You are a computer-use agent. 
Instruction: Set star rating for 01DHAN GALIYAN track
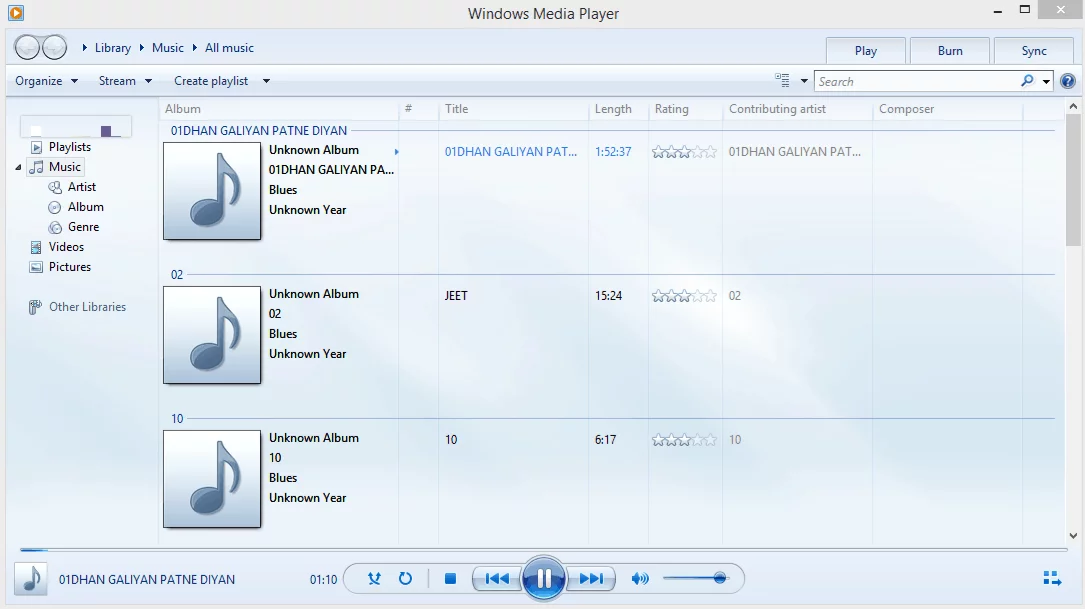click(x=684, y=152)
